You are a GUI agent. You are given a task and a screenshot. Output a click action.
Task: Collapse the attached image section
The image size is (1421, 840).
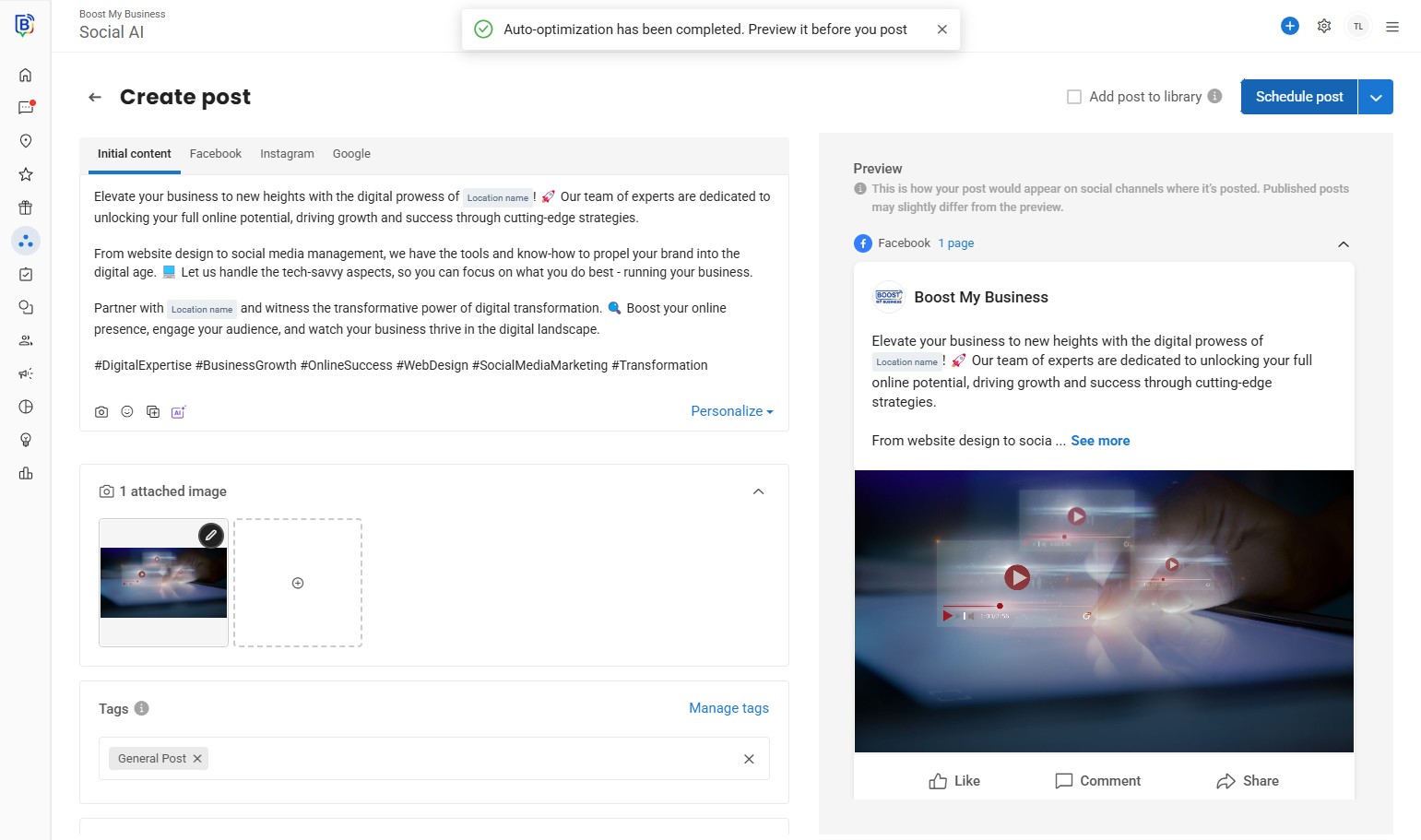[x=758, y=491]
